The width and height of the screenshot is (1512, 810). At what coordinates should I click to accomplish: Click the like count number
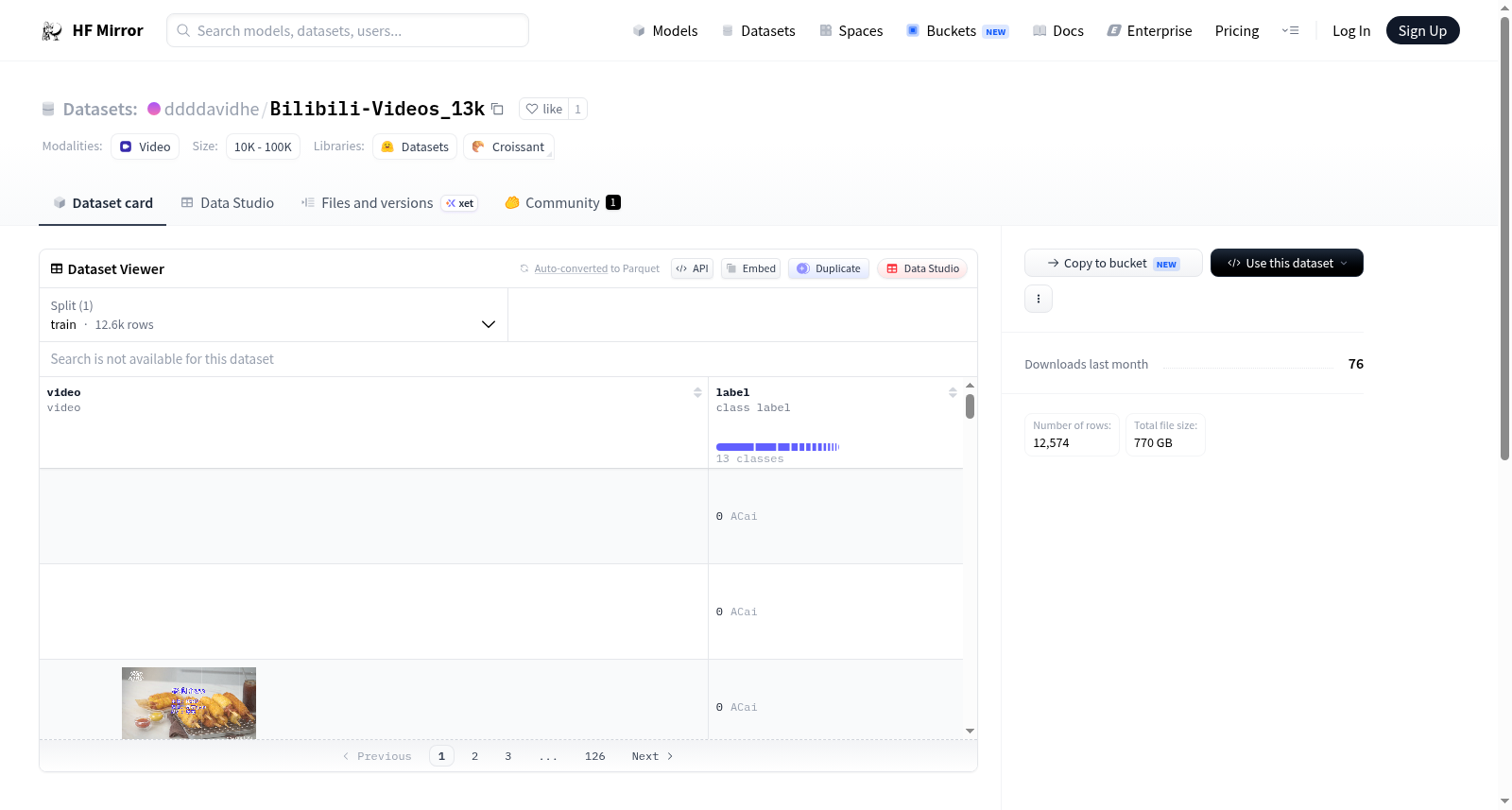pyautogui.click(x=577, y=109)
